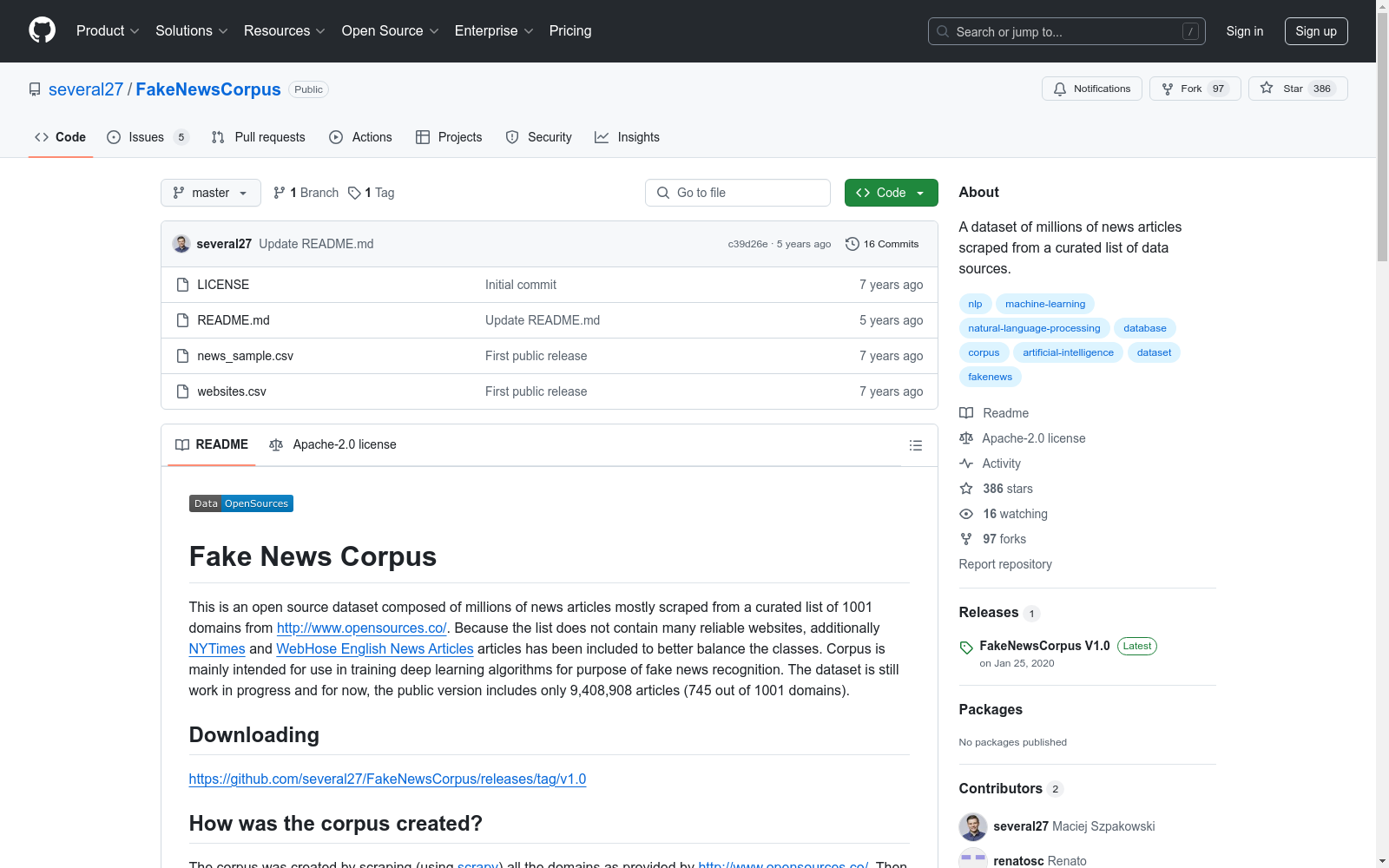Switch to the Insights tab

627,137
